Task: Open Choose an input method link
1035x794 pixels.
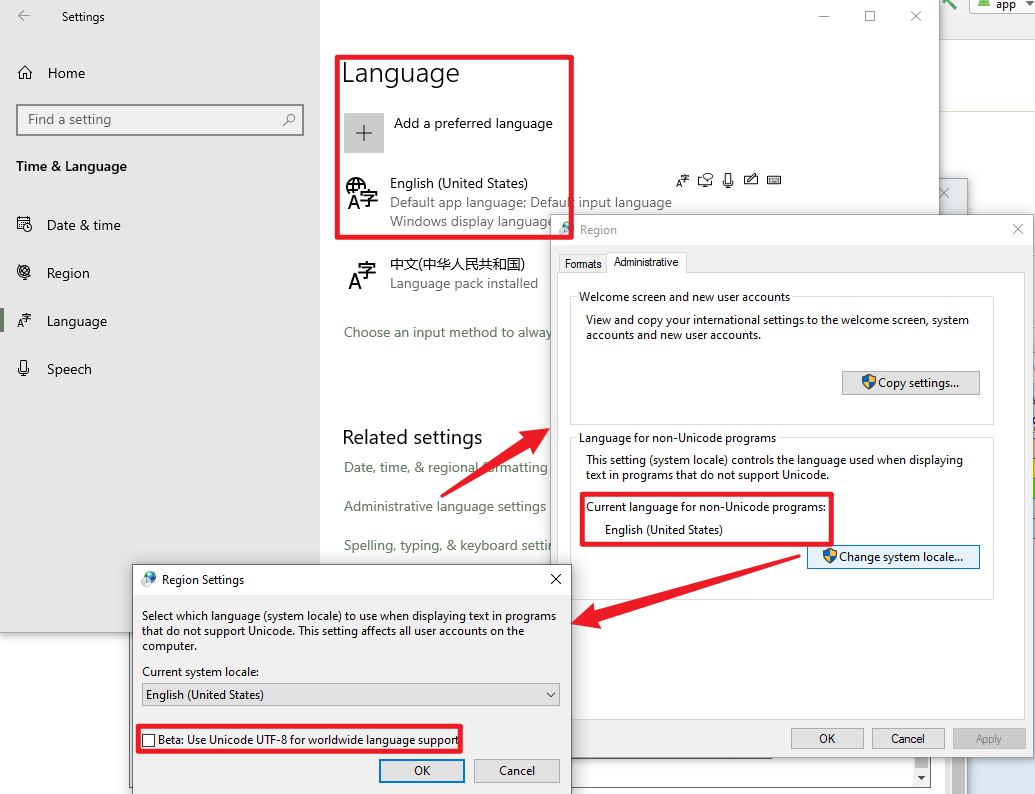Action: [447, 333]
